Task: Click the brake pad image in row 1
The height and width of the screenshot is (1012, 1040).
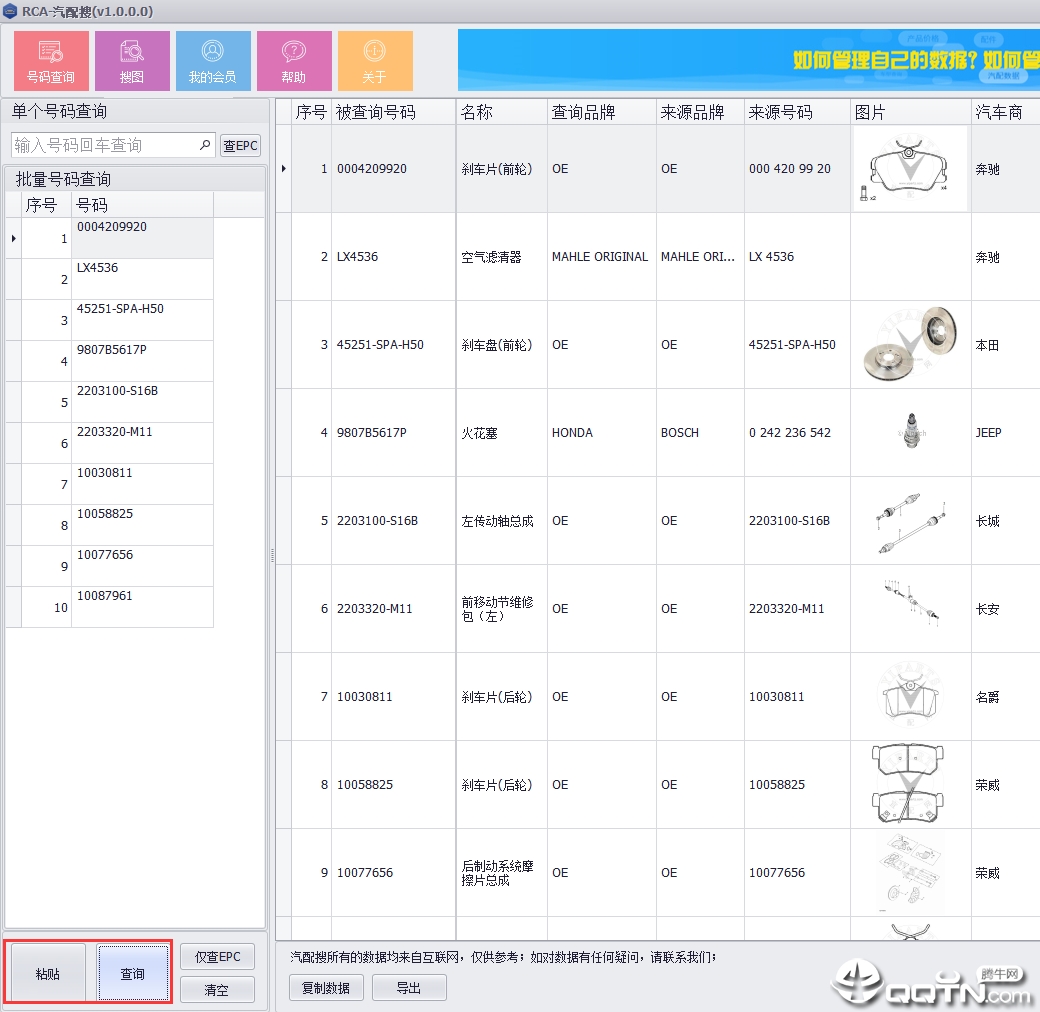Action: [x=910, y=169]
